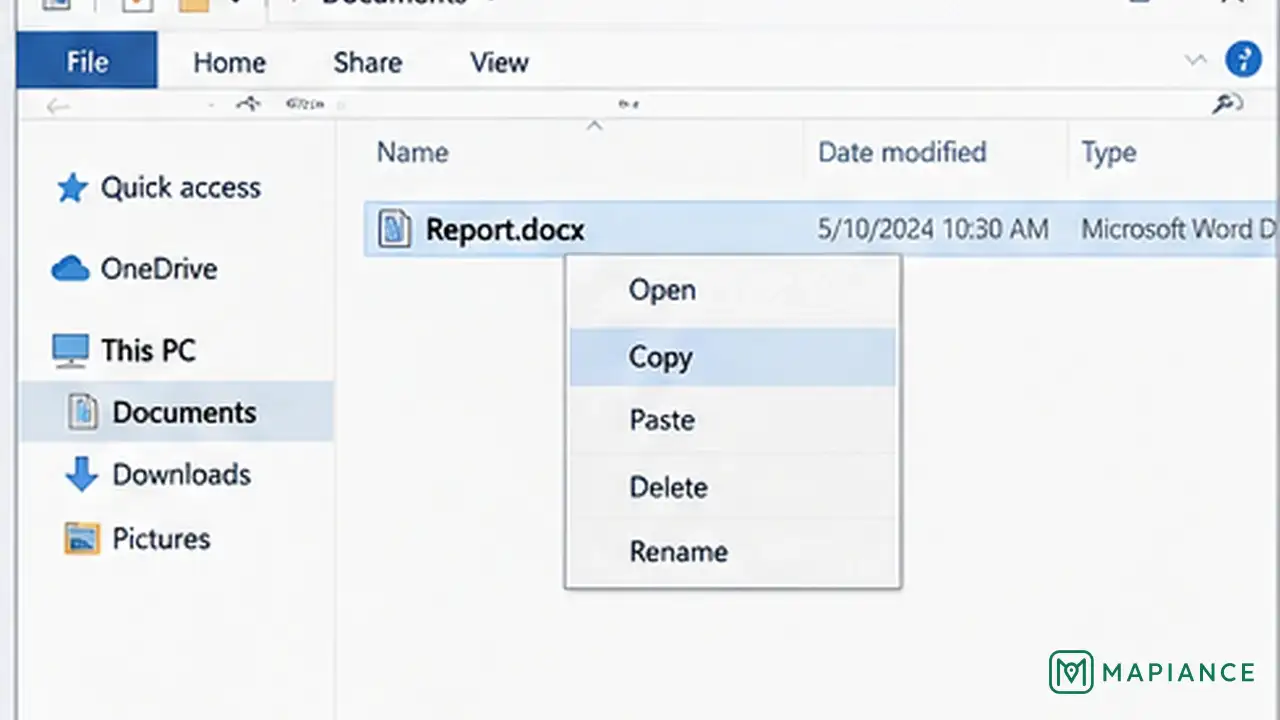Image resolution: width=1280 pixels, height=720 pixels.
Task: Choose Paste from the context menu
Action: coord(733,420)
